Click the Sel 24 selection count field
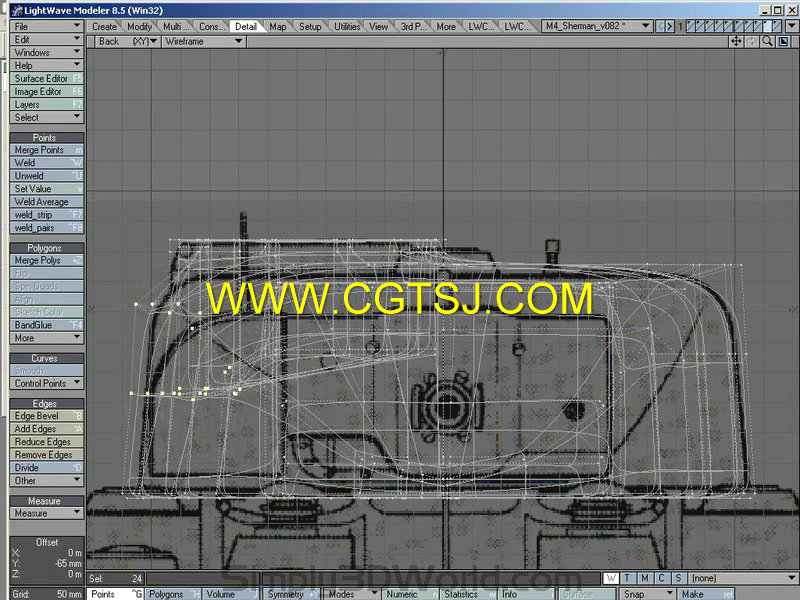The height and width of the screenshot is (600, 800). pos(116,579)
